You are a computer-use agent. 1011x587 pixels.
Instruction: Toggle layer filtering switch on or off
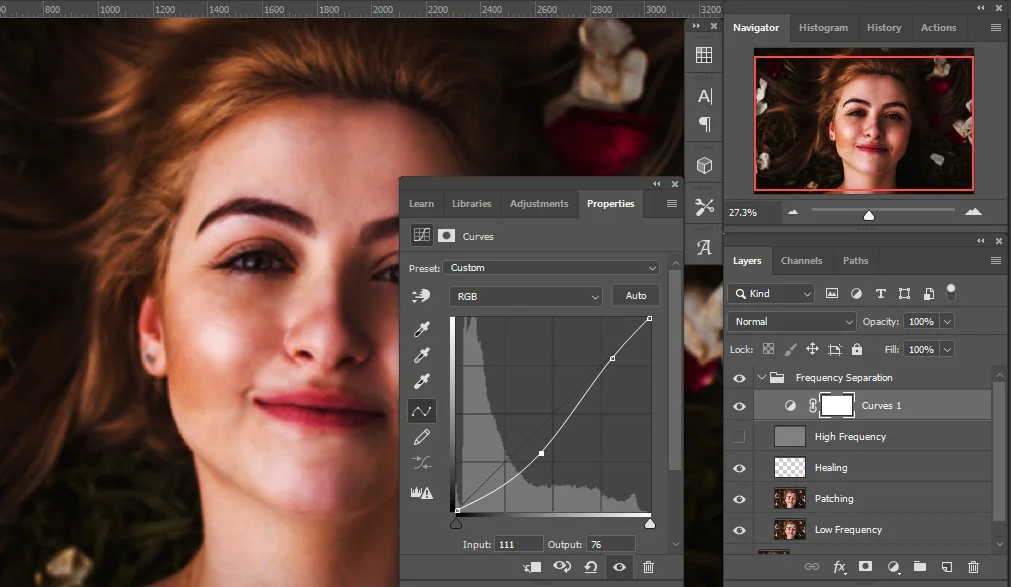click(950, 292)
